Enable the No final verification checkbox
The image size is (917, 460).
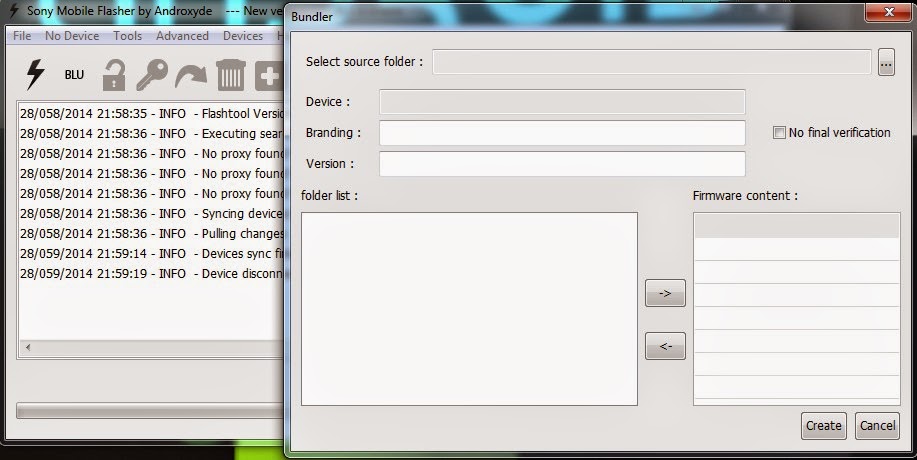click(779, 133)
